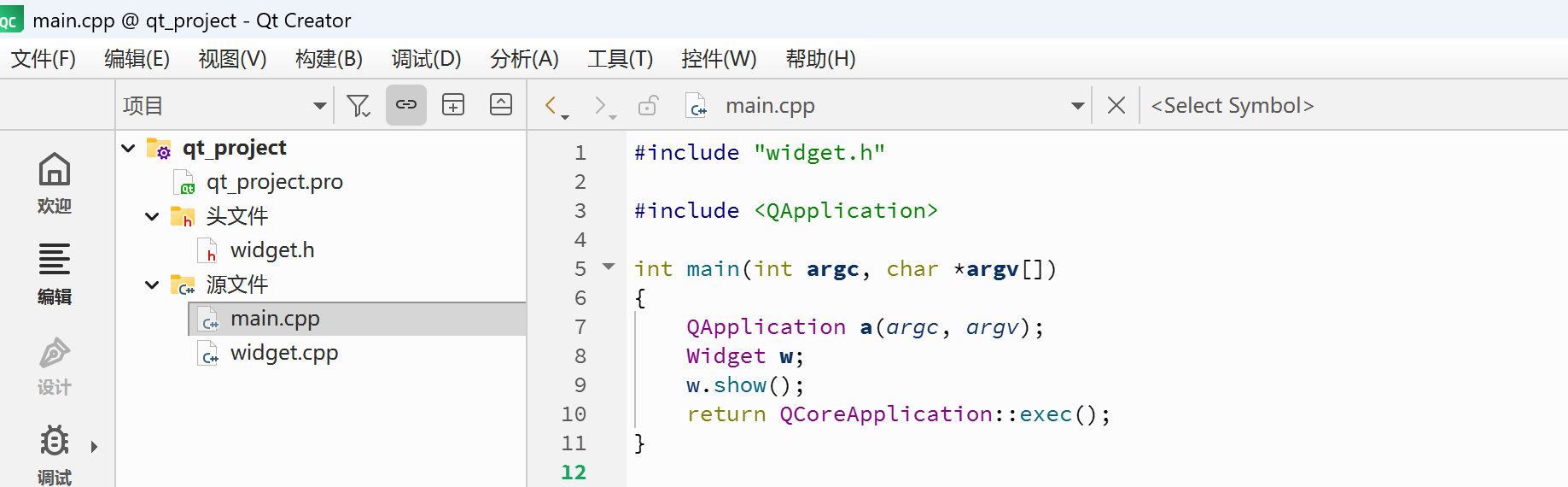Viewport: 1568px width, 487px height.
Task: Switch to the 欢迎 welcome mode
Action: point(55,183)
